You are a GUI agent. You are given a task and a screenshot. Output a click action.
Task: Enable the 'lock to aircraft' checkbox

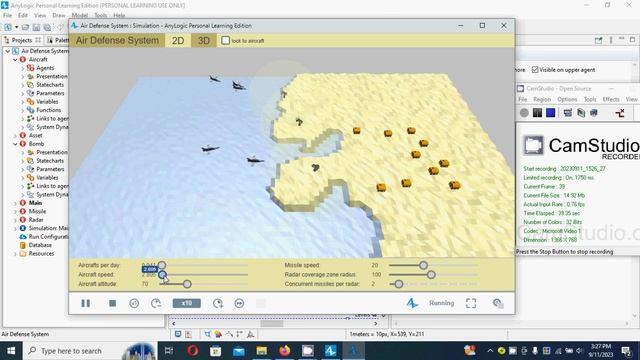click(x=225, y=40)
